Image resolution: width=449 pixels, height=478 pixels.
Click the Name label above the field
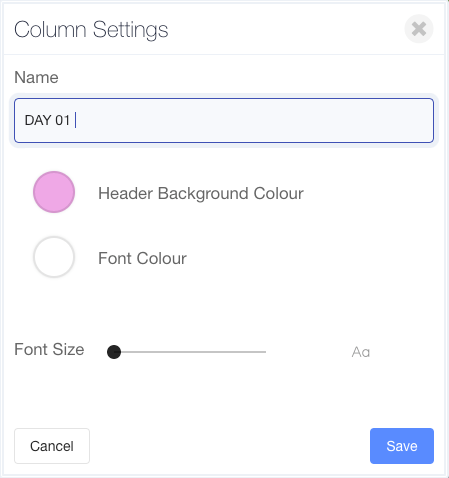36,77
